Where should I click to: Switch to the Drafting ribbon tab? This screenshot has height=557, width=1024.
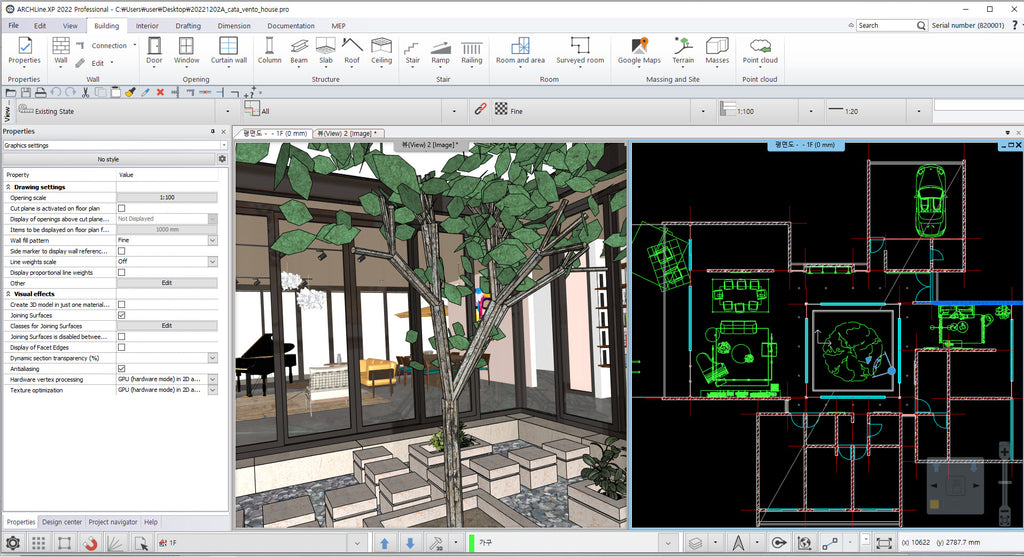point(188,26)
